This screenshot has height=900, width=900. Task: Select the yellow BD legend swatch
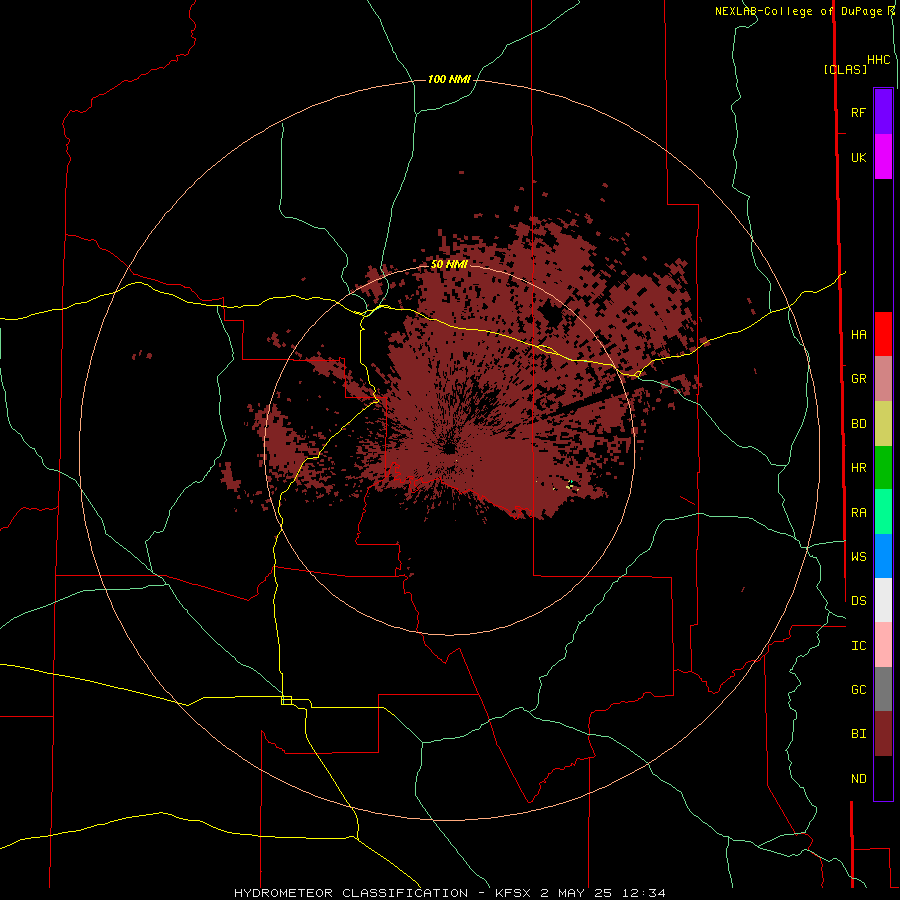tap(883, 424)
